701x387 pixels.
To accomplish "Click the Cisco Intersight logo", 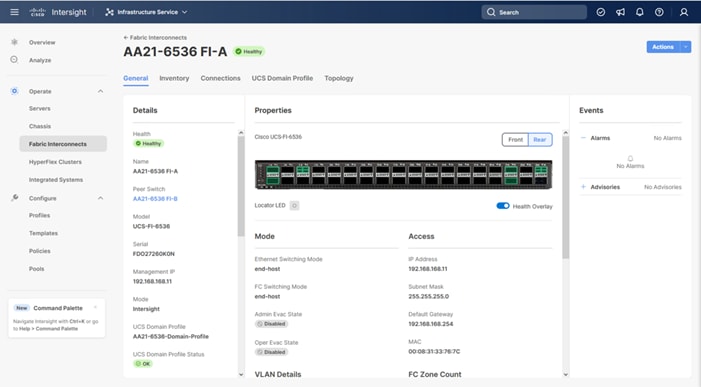I will tap(58, 12).
